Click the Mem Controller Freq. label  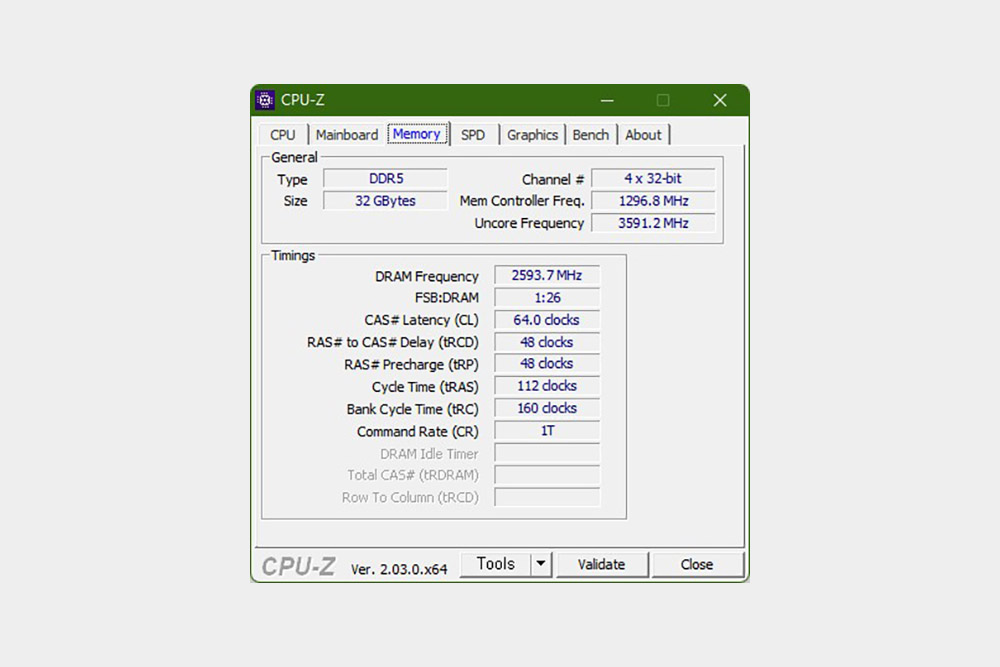point(522,202)
